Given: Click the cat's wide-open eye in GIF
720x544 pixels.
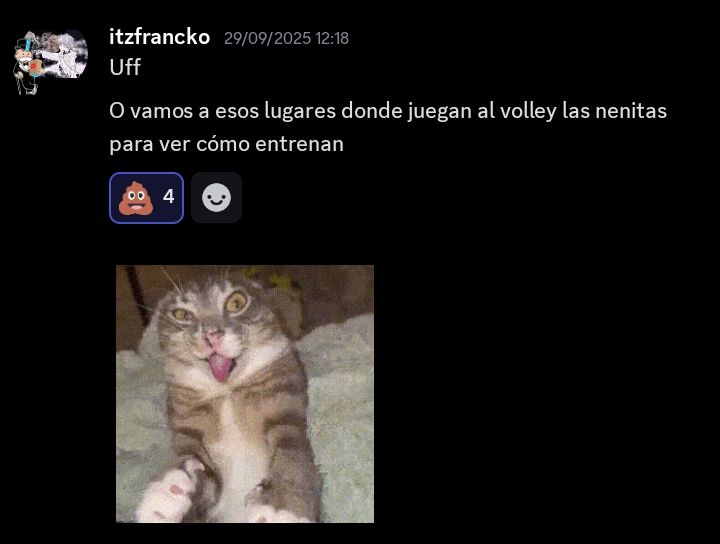Looking at the screenshot, I should (x=237, y=302).
